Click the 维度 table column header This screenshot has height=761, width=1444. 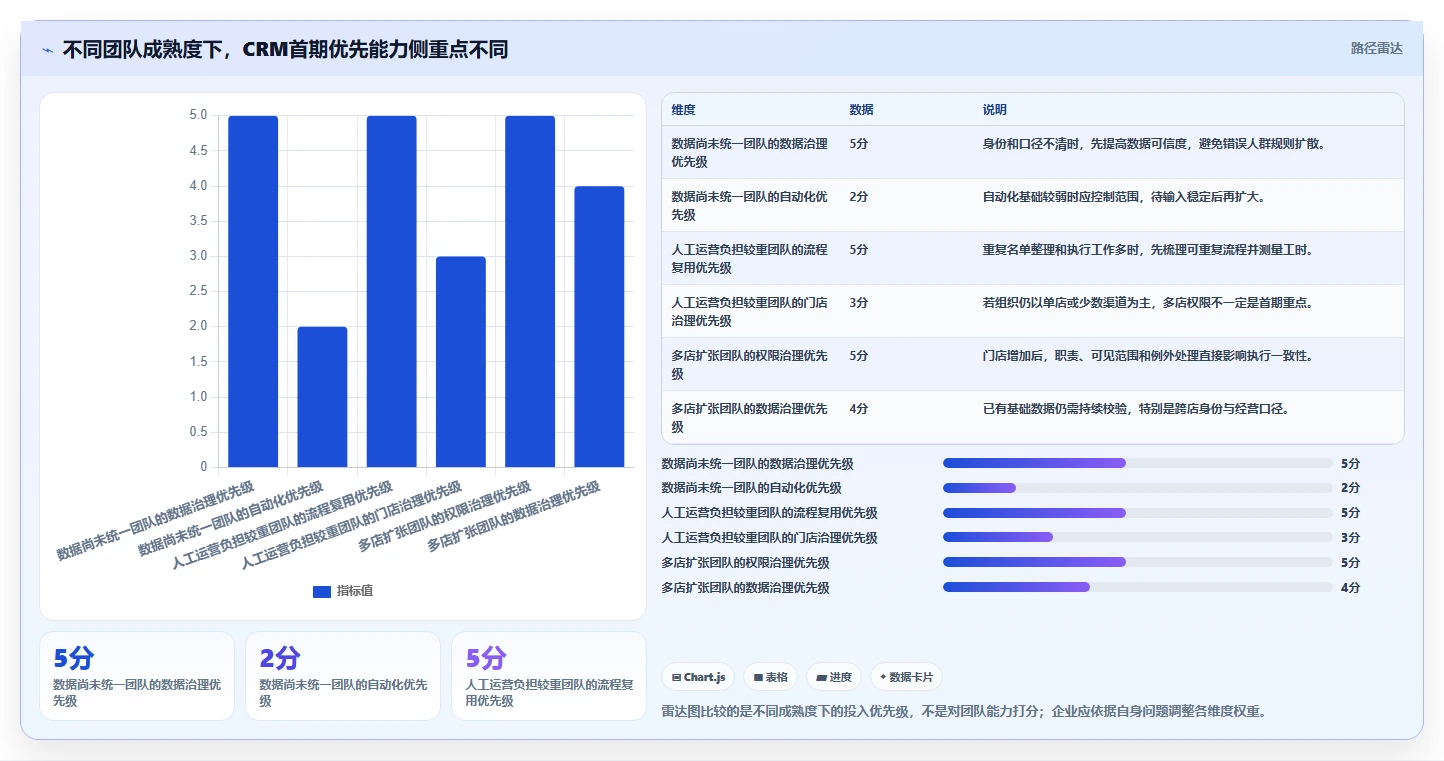pyautogui.click(x=684, y=110)
